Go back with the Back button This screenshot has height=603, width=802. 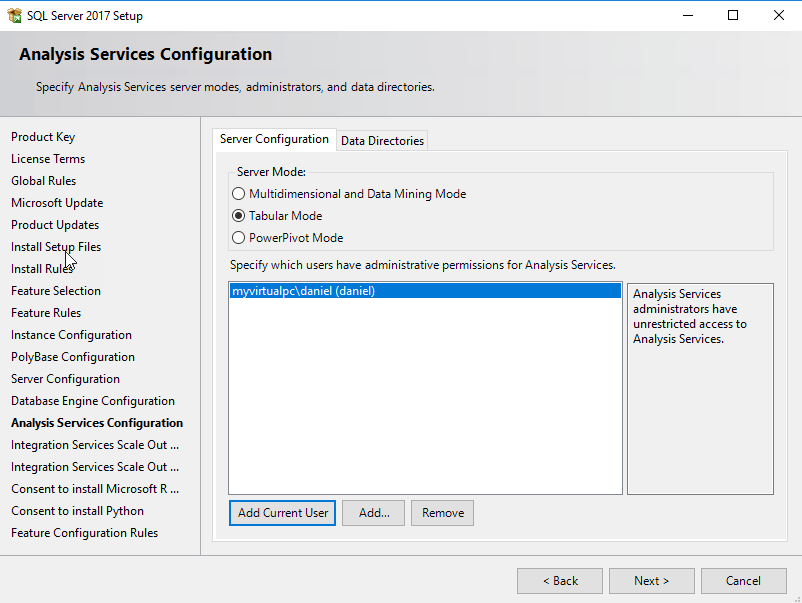coord(560,581)
